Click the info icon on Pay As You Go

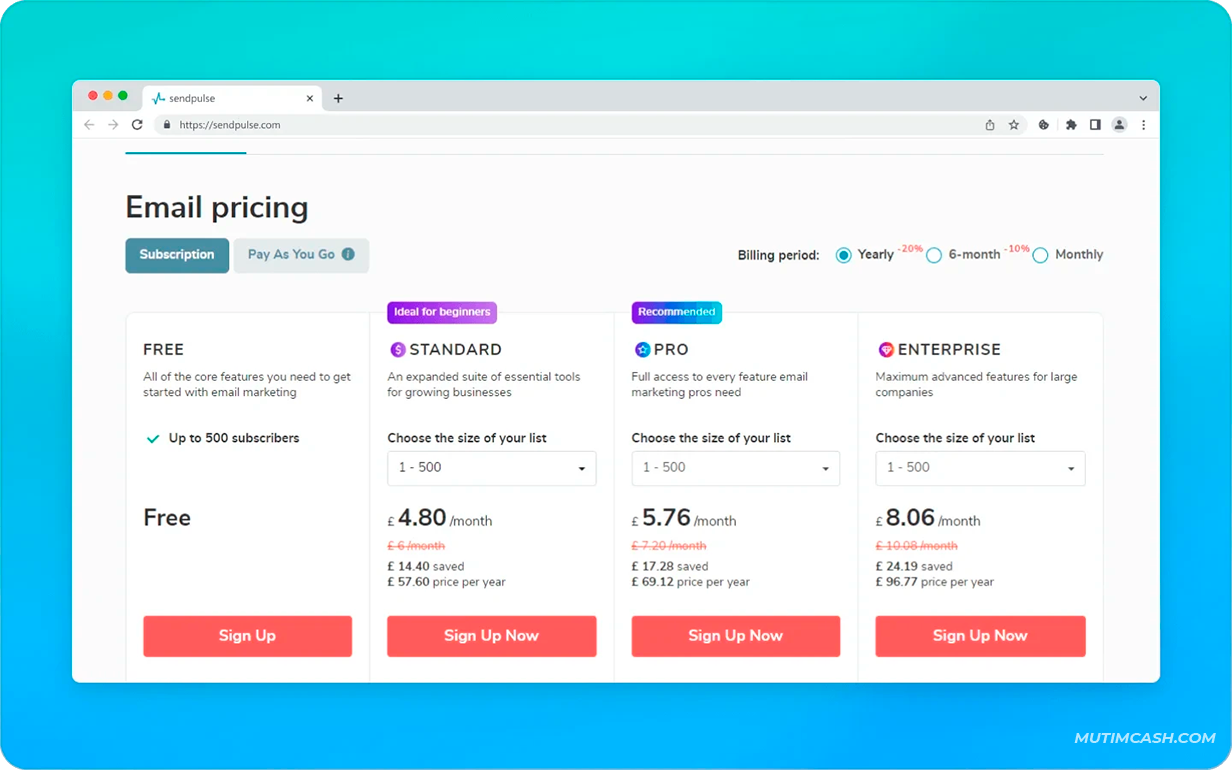tap(348, 254)
